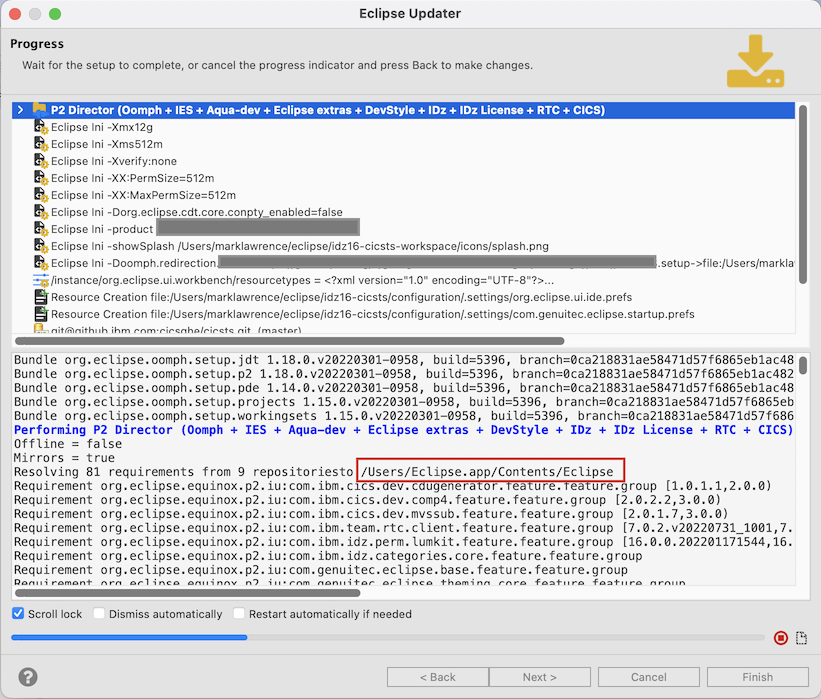Click the /Users/Eclipse.app/Contents/Eclipse path text

coord(487,472)
